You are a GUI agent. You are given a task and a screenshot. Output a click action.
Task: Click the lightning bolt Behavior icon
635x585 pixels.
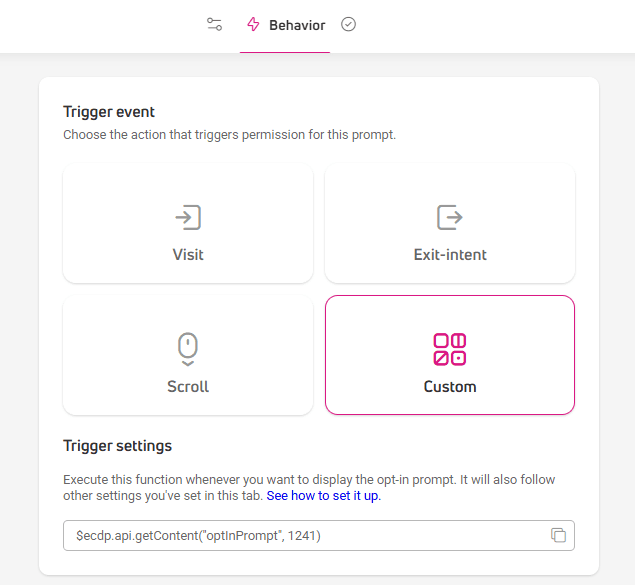[253, 24]
